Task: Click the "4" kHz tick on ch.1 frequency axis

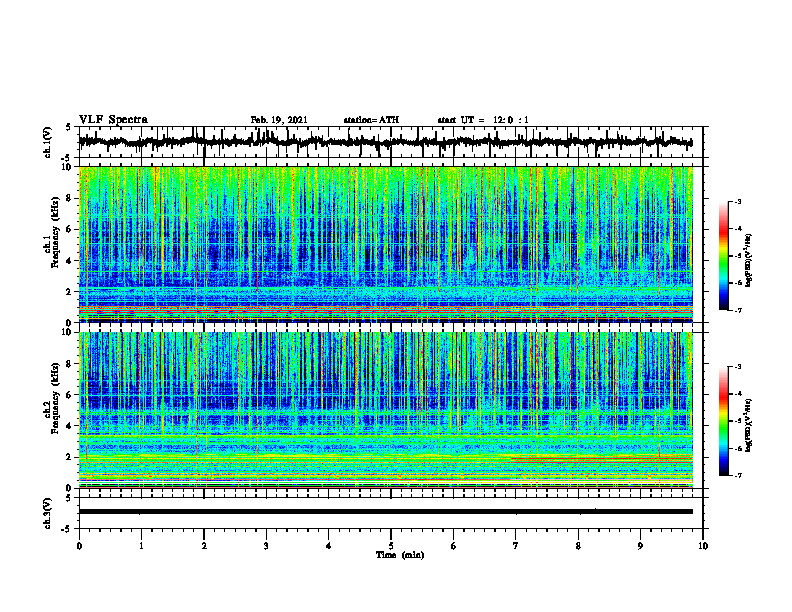Action: pos(69,261)
